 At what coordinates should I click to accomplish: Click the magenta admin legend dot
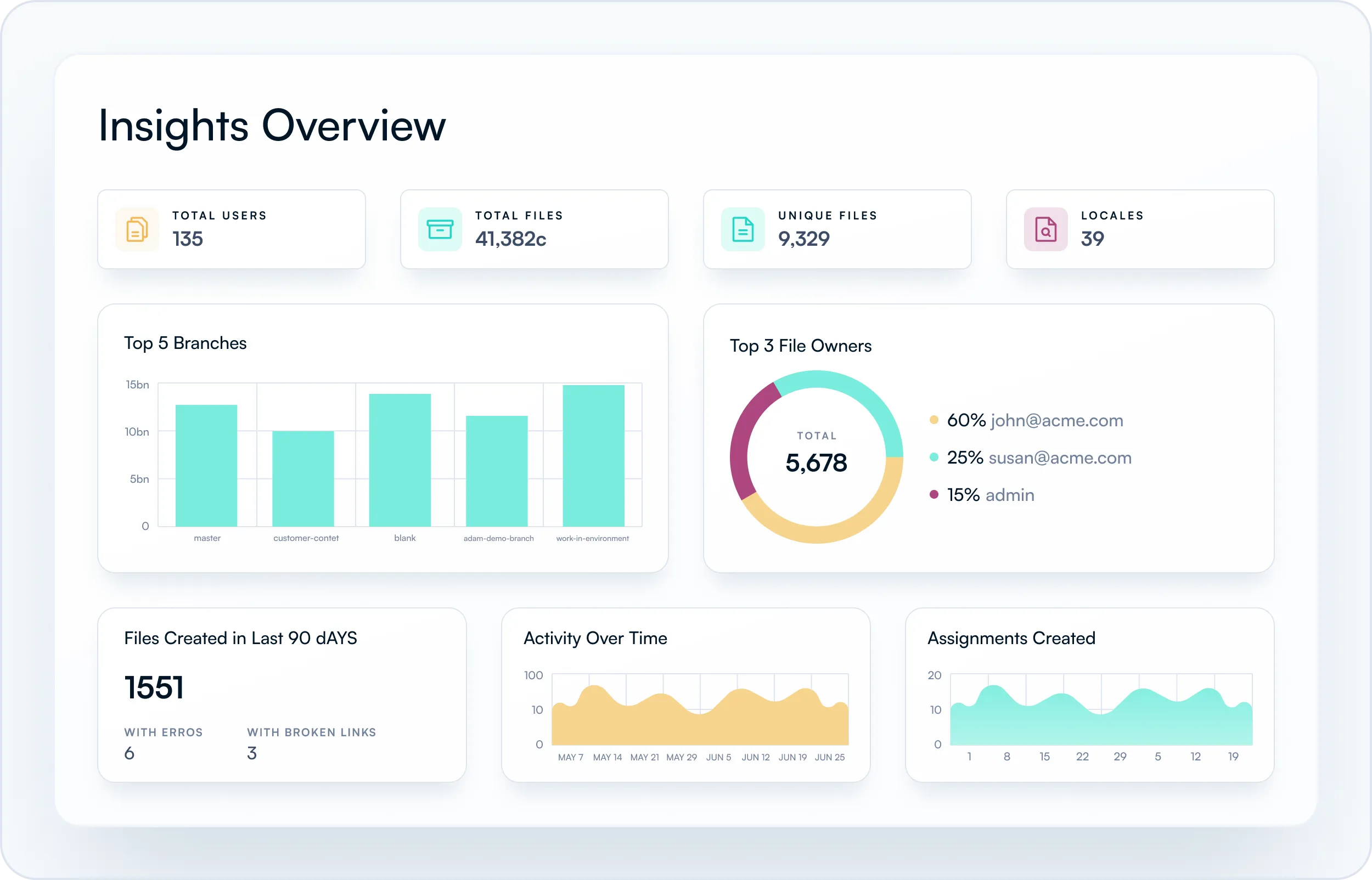[934, 494]
